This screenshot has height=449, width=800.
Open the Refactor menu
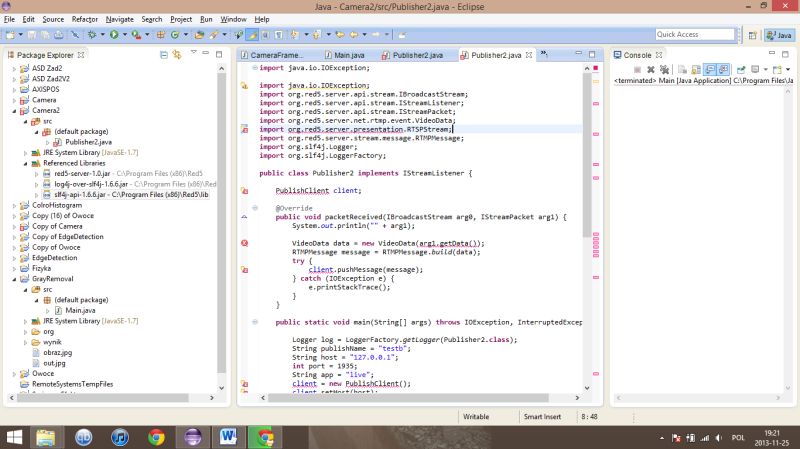click(85, 19)
